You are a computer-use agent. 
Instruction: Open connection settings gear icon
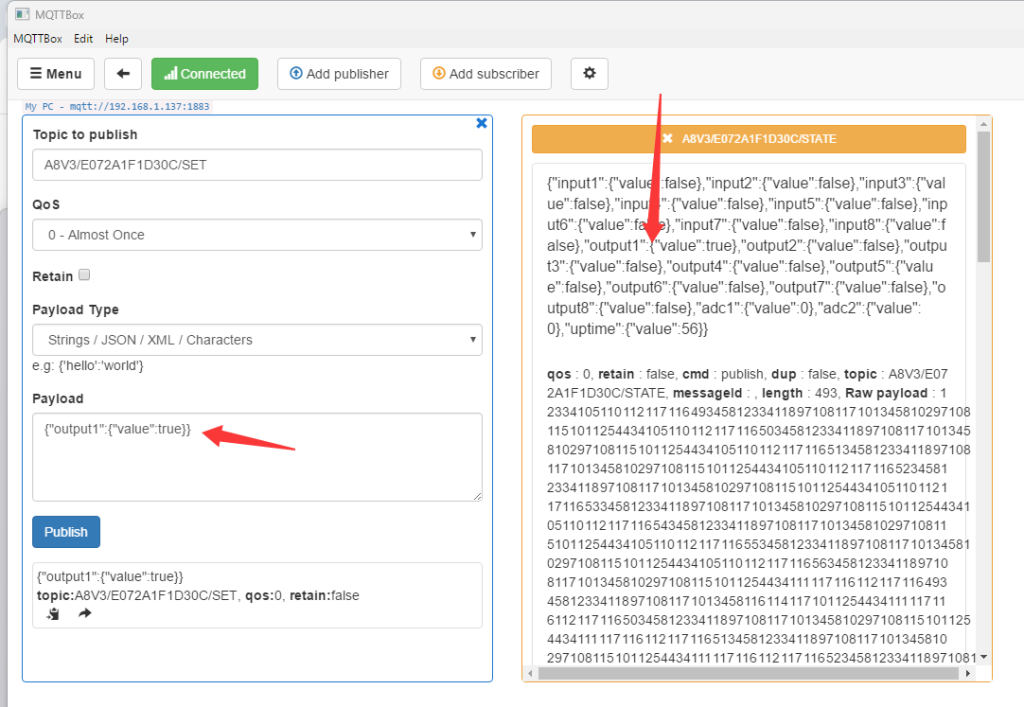(589, 74)
